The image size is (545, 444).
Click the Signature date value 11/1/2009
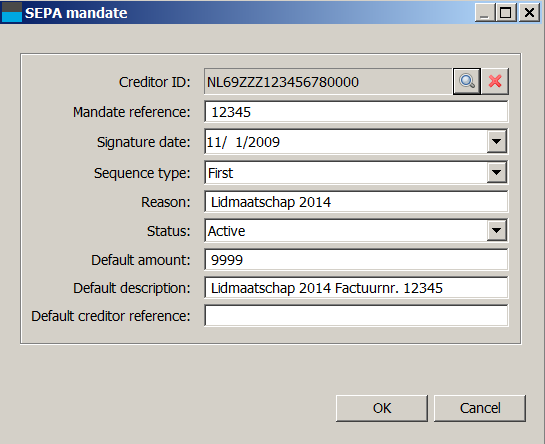[x=243, y=142]
